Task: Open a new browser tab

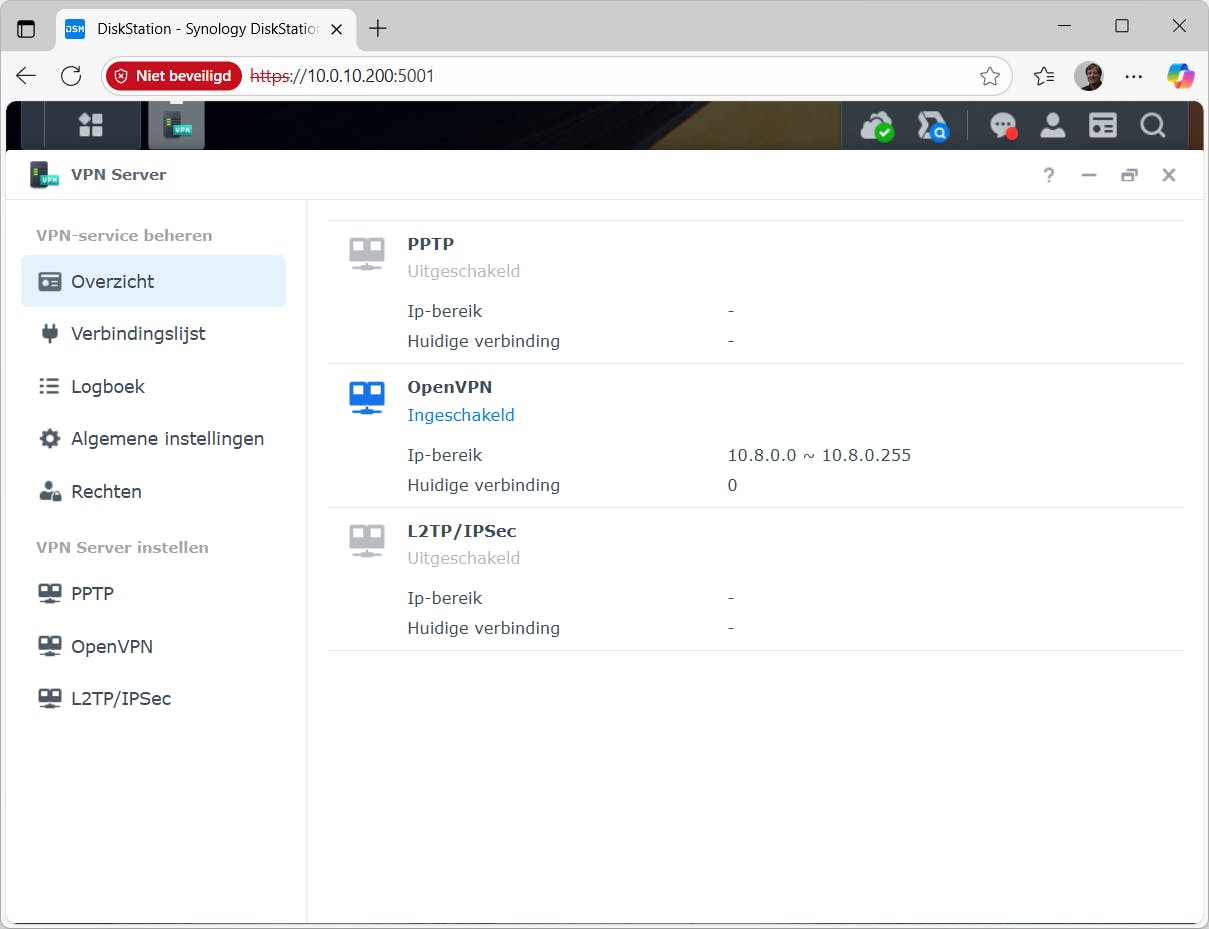Action: coord(378,29)
